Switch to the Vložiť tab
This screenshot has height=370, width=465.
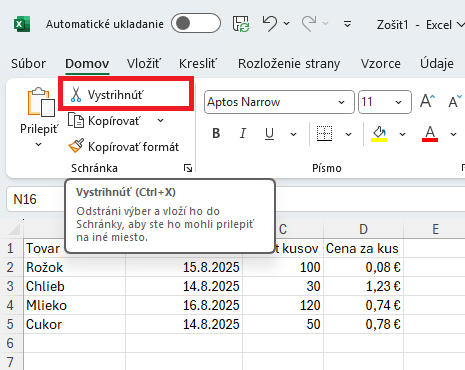coord(144,63)
